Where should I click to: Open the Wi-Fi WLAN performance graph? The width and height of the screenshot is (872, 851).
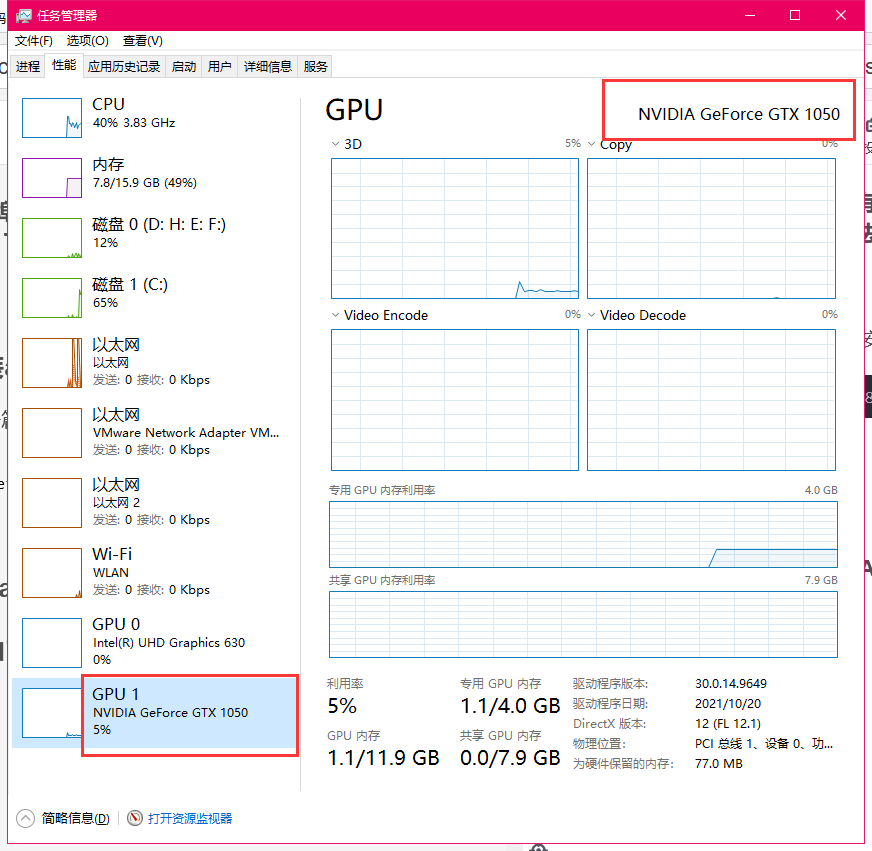click(150, 572)
